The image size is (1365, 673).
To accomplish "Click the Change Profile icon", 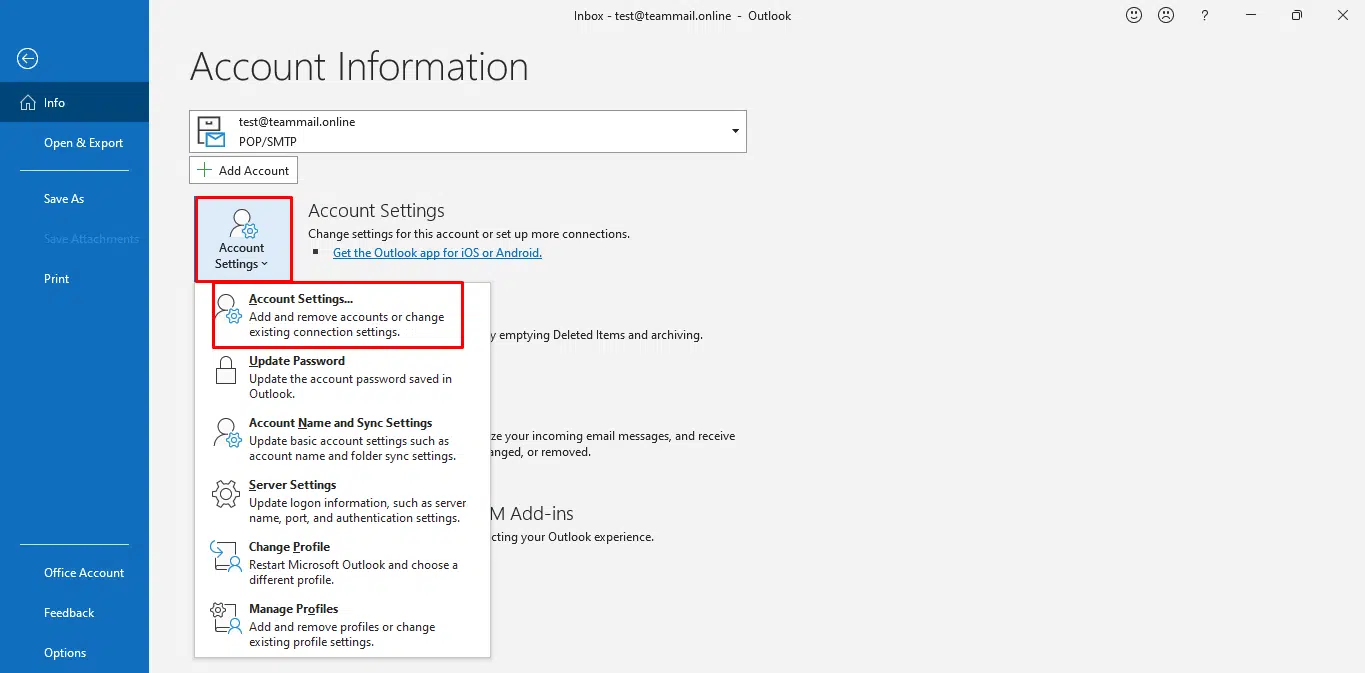I will [226, 557].
